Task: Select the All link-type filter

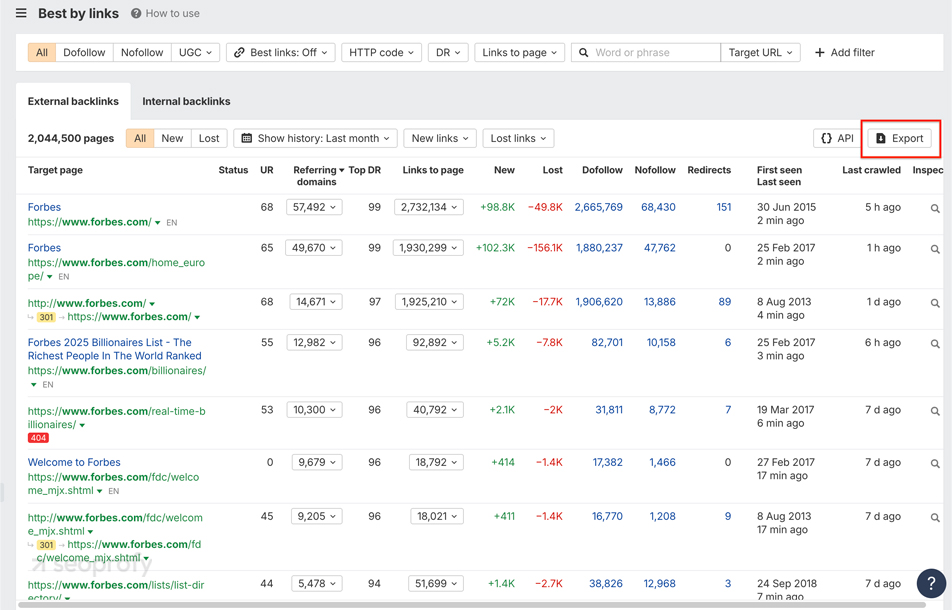Action: pos(42,53)
